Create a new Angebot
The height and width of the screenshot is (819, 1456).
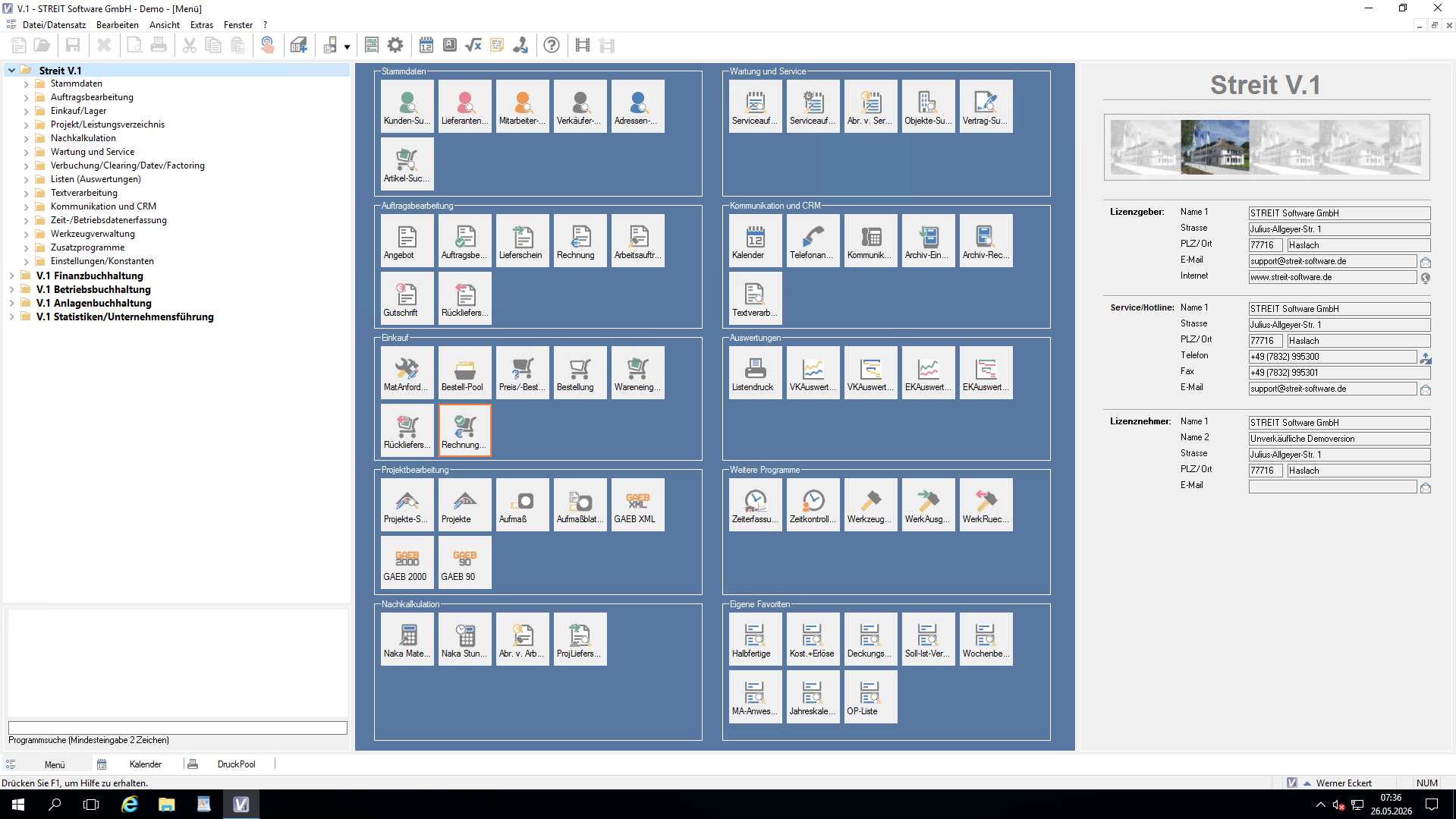(407, 241)
